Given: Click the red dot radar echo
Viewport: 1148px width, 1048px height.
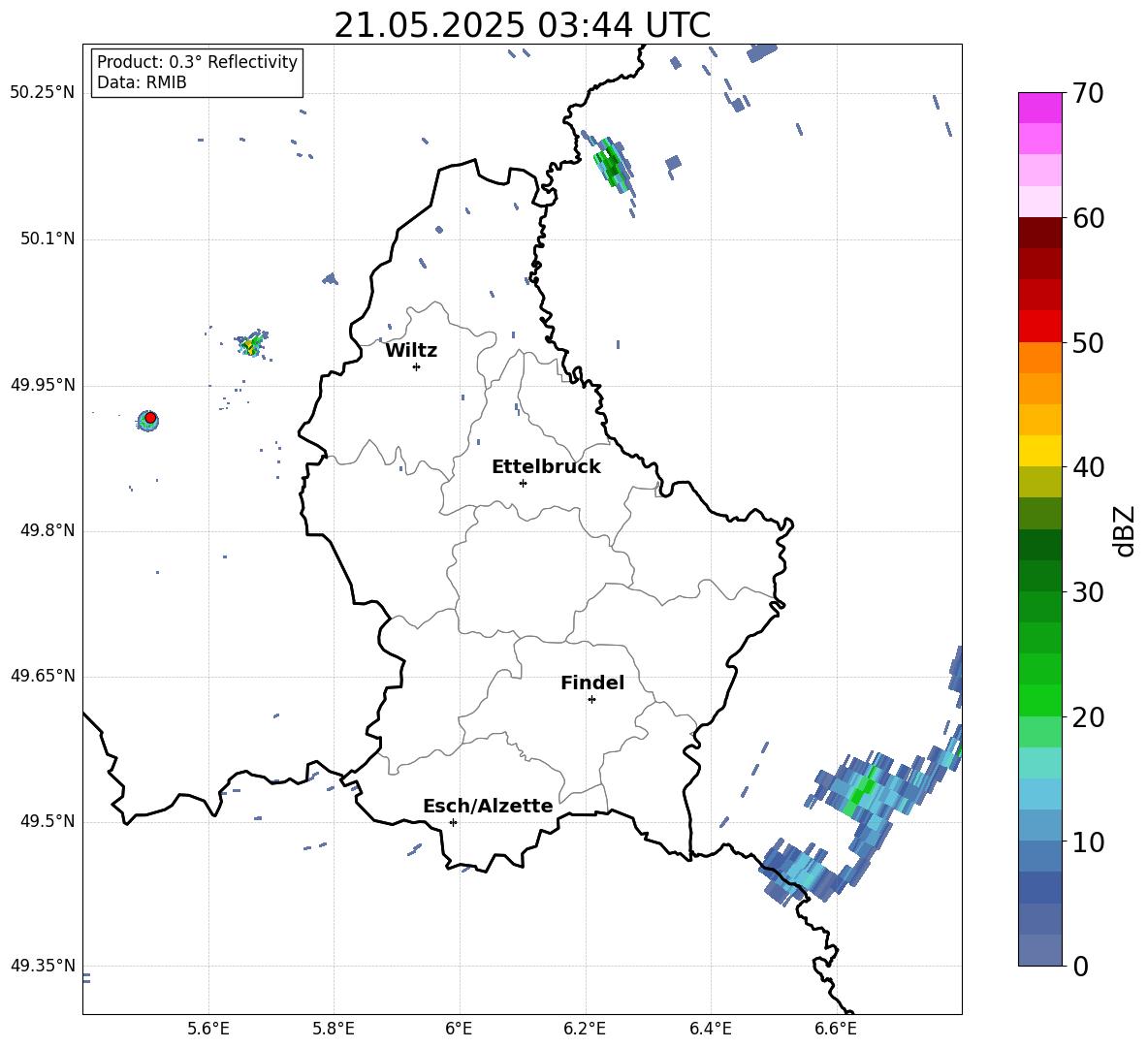Looking at the screenshot, I should click(150, 418).
